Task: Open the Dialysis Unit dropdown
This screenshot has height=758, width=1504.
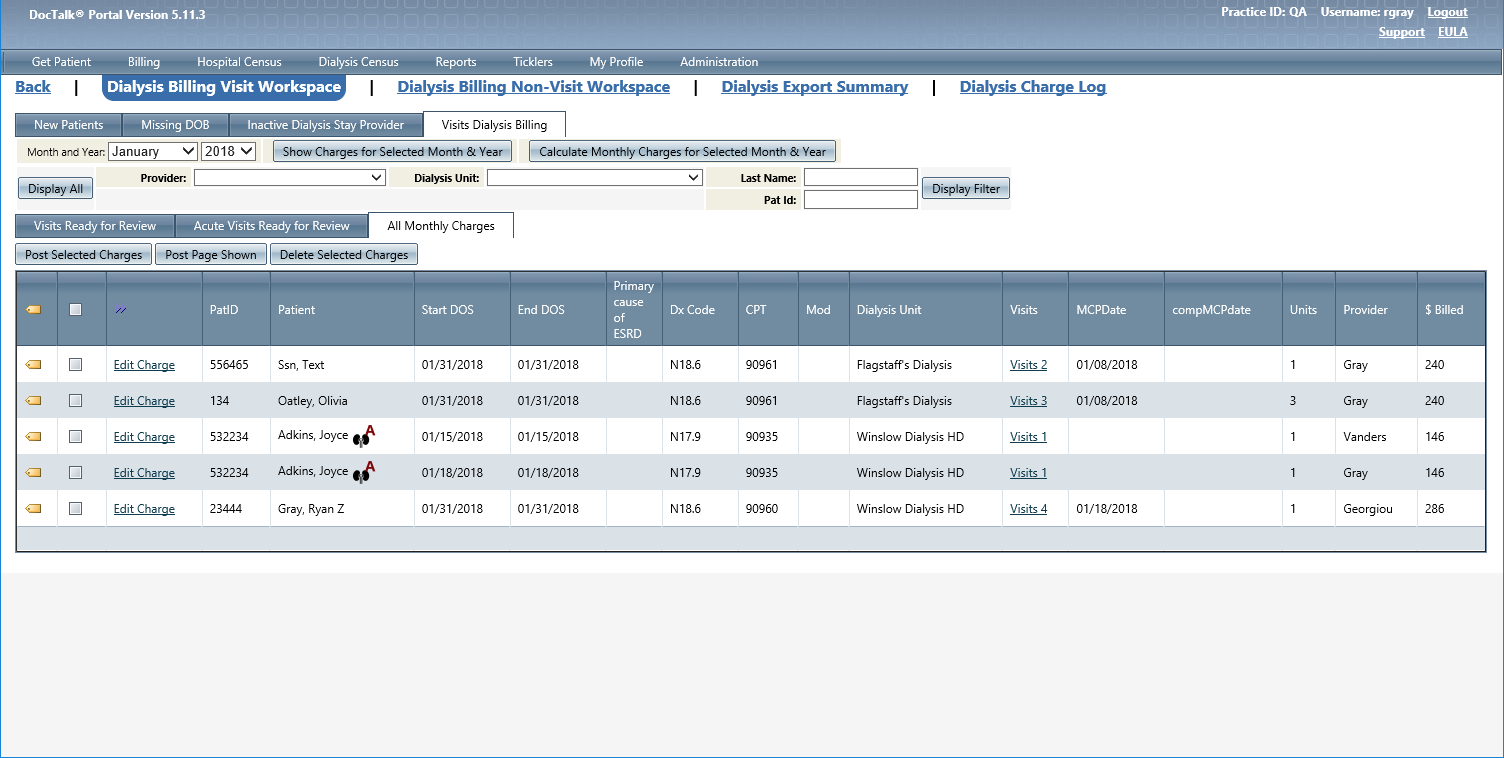Action: pos(594,178)
